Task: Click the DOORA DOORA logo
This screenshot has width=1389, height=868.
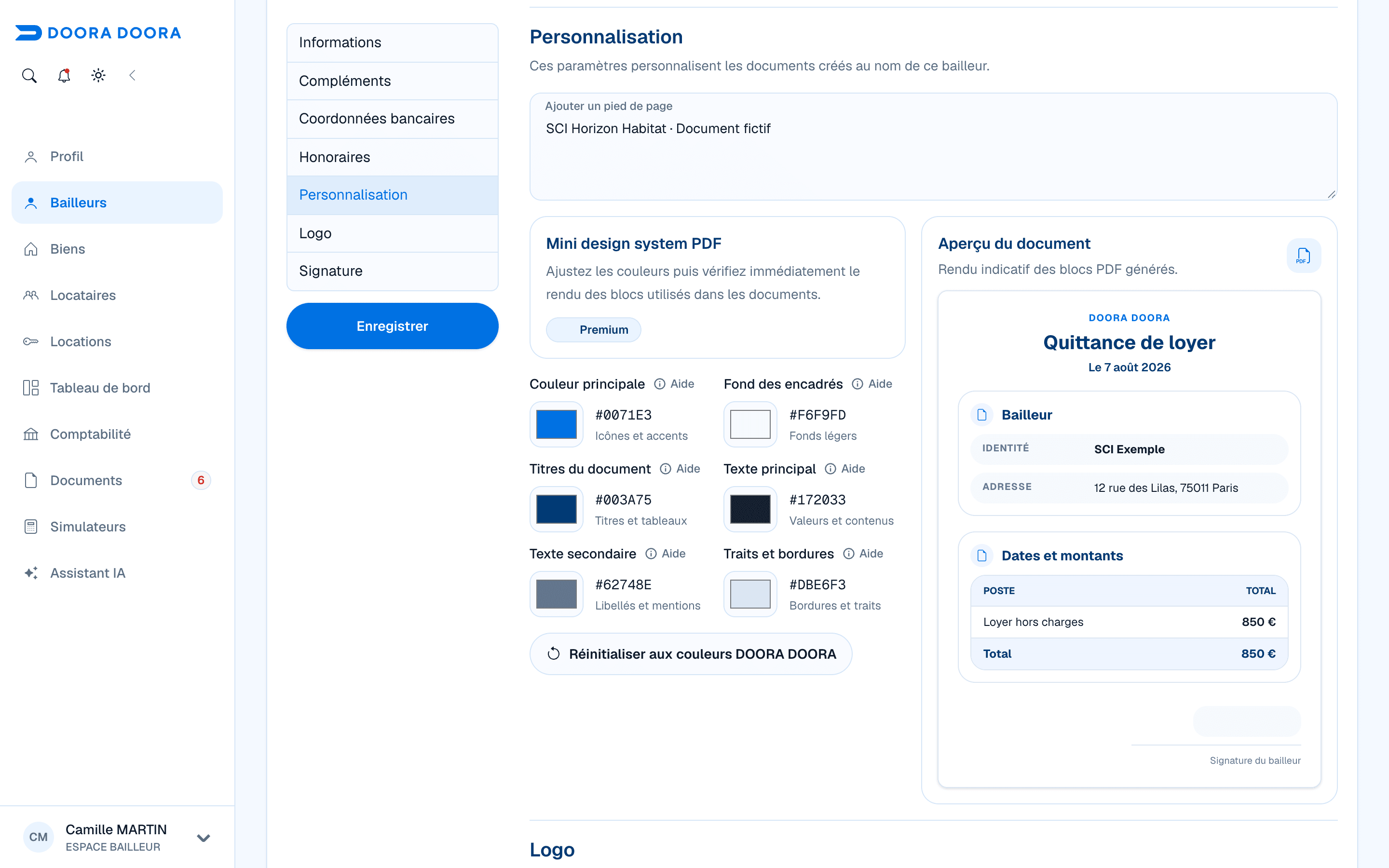Action: pyautogui.click(x=98, y=33)
